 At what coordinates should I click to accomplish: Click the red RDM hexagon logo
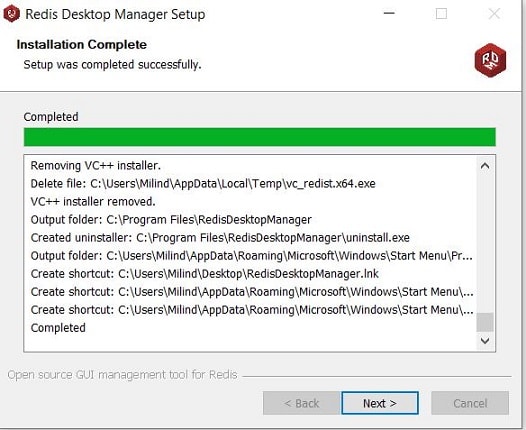point(490,60)
